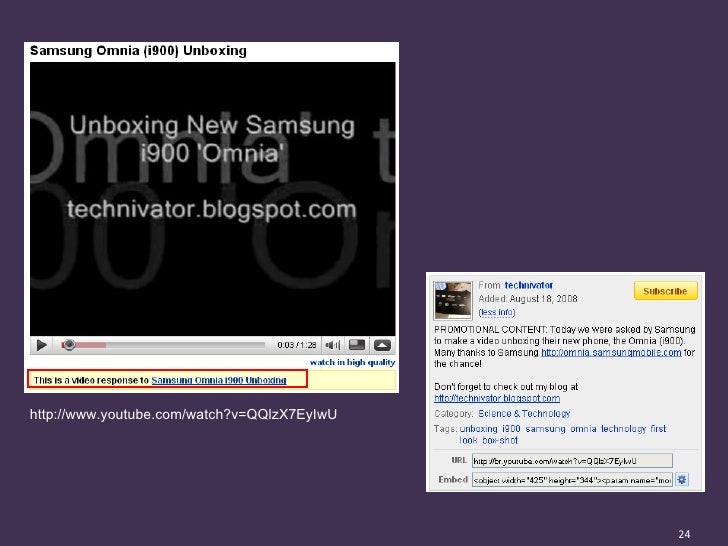The image size is (728, 546).
Task: Open the omnia.samsungmobile.com link
Action: [611, 352]
